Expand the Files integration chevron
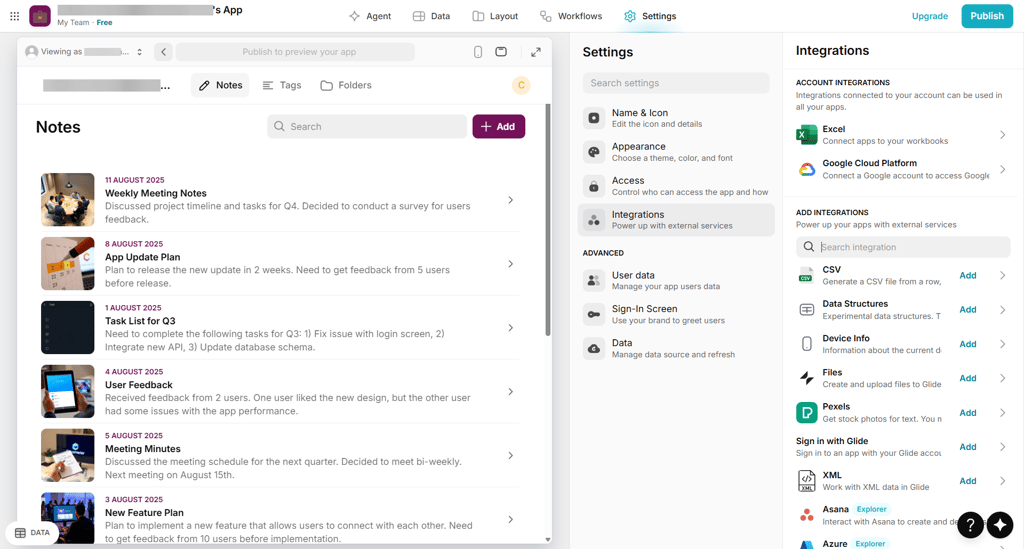This screenshot has height=549, width=1024. click(x=1002, y=378)
